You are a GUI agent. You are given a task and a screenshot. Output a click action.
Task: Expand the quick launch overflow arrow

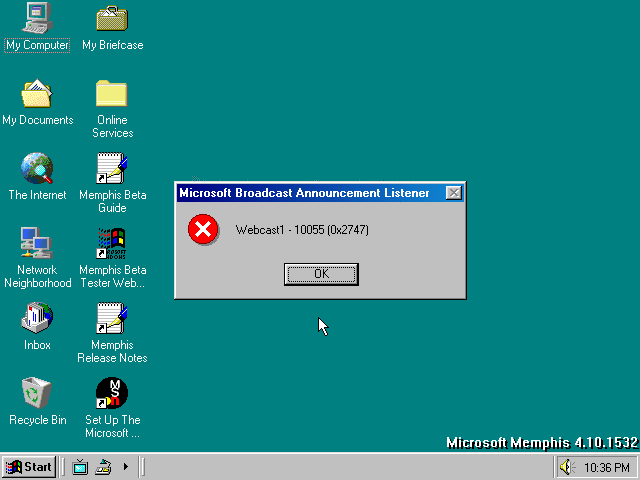(126, 467)
